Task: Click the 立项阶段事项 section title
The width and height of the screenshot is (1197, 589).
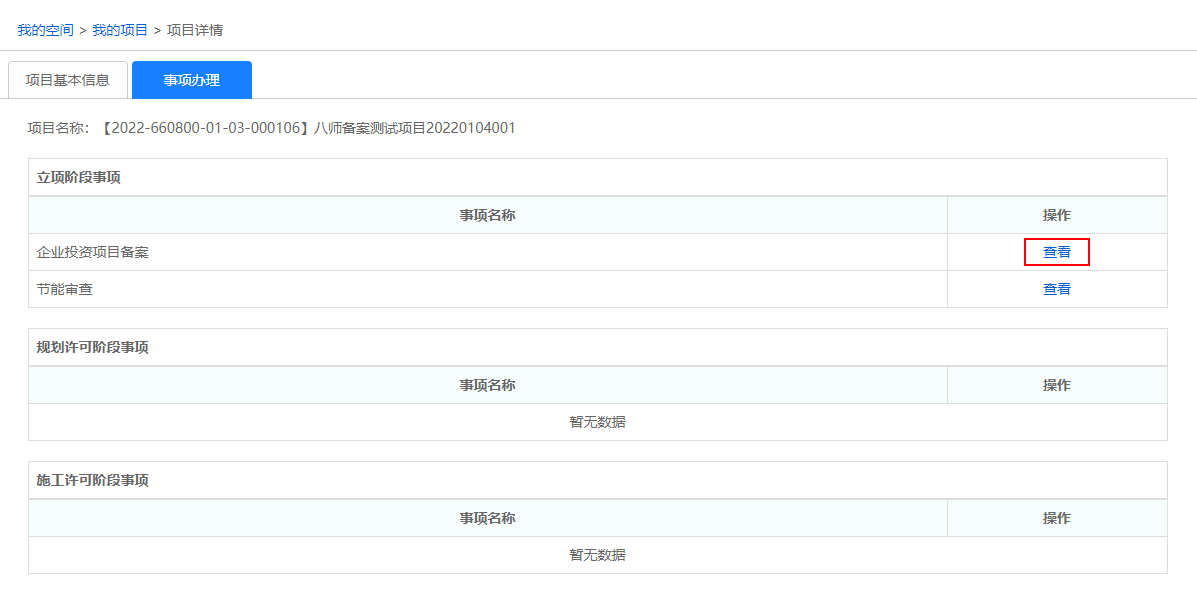Action: pyautogui.click(x=78, y=177)
